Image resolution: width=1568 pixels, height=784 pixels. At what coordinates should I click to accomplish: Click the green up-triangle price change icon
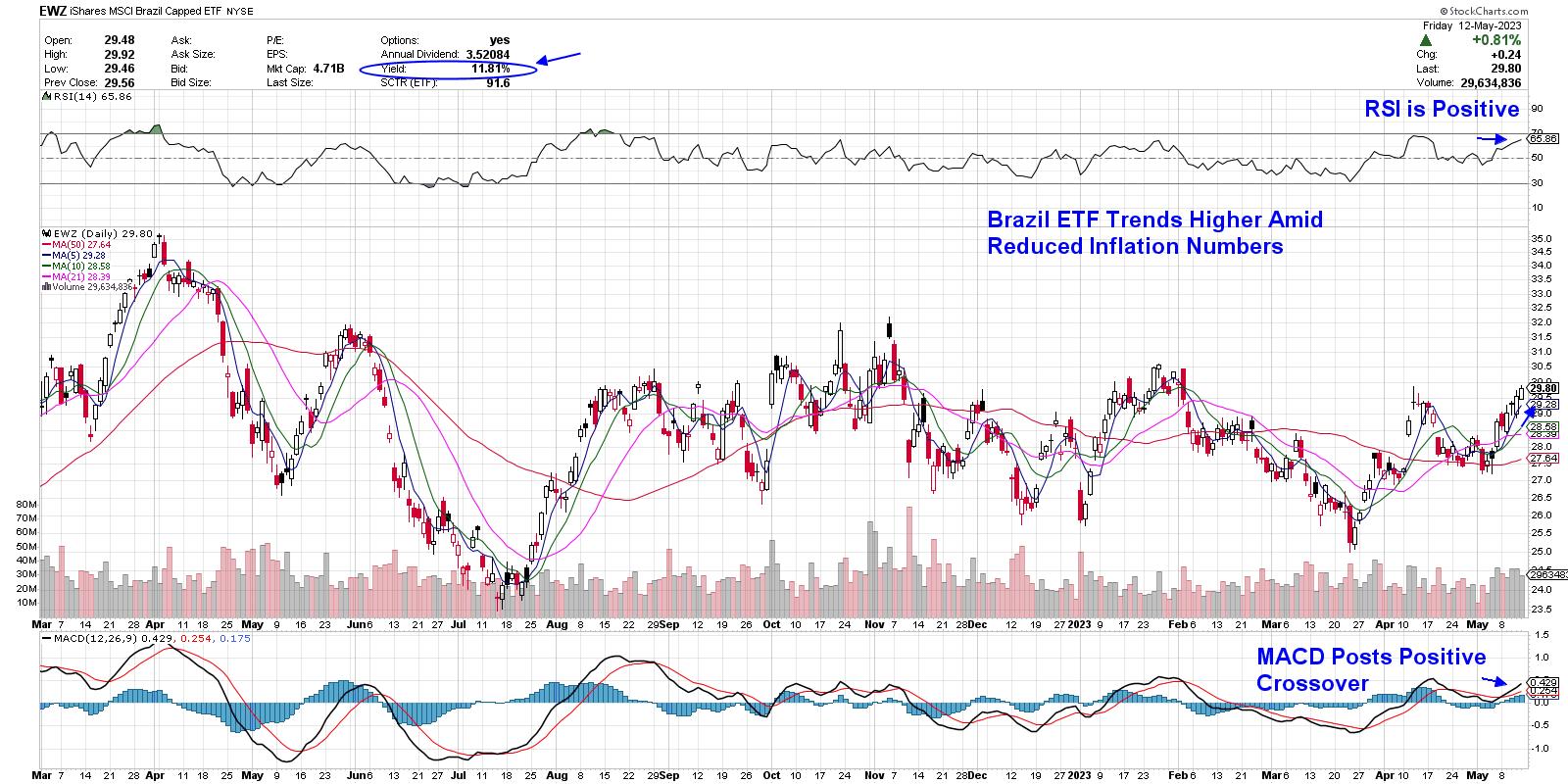(1428, 40)
